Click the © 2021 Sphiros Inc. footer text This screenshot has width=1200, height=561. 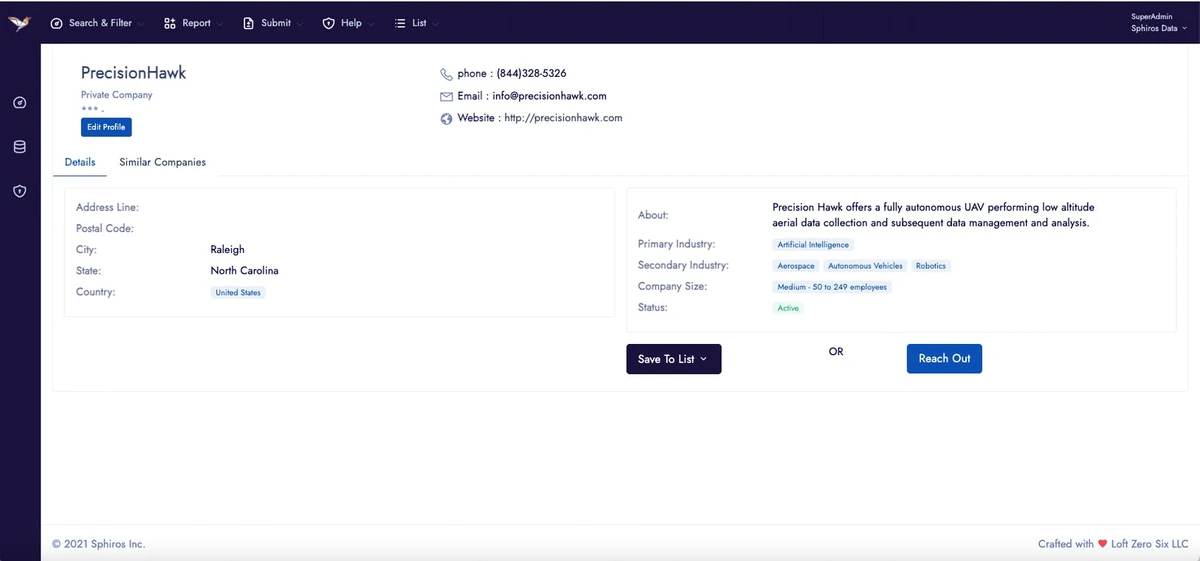[x=98, y=544]
